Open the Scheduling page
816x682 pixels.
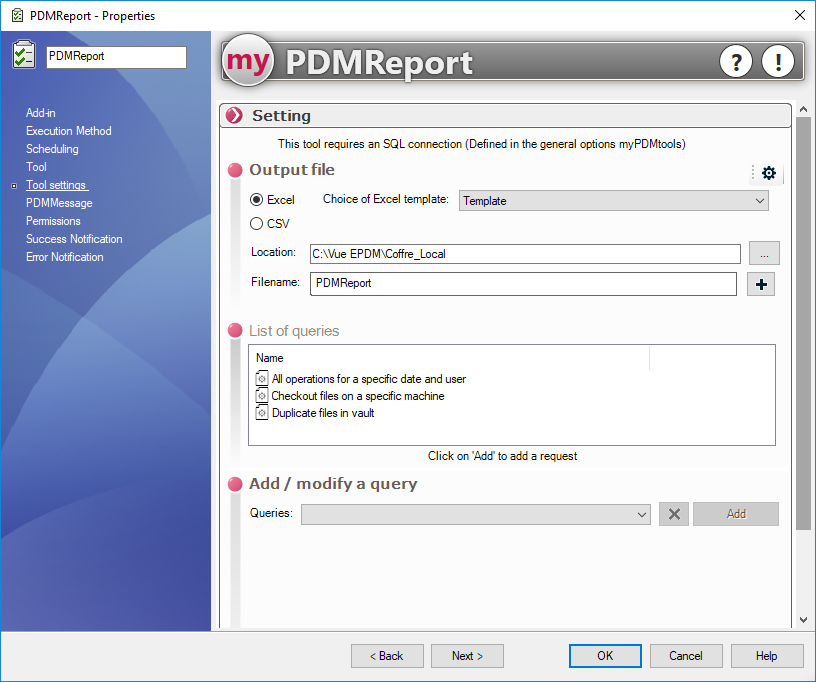click(x=52, y=149)
